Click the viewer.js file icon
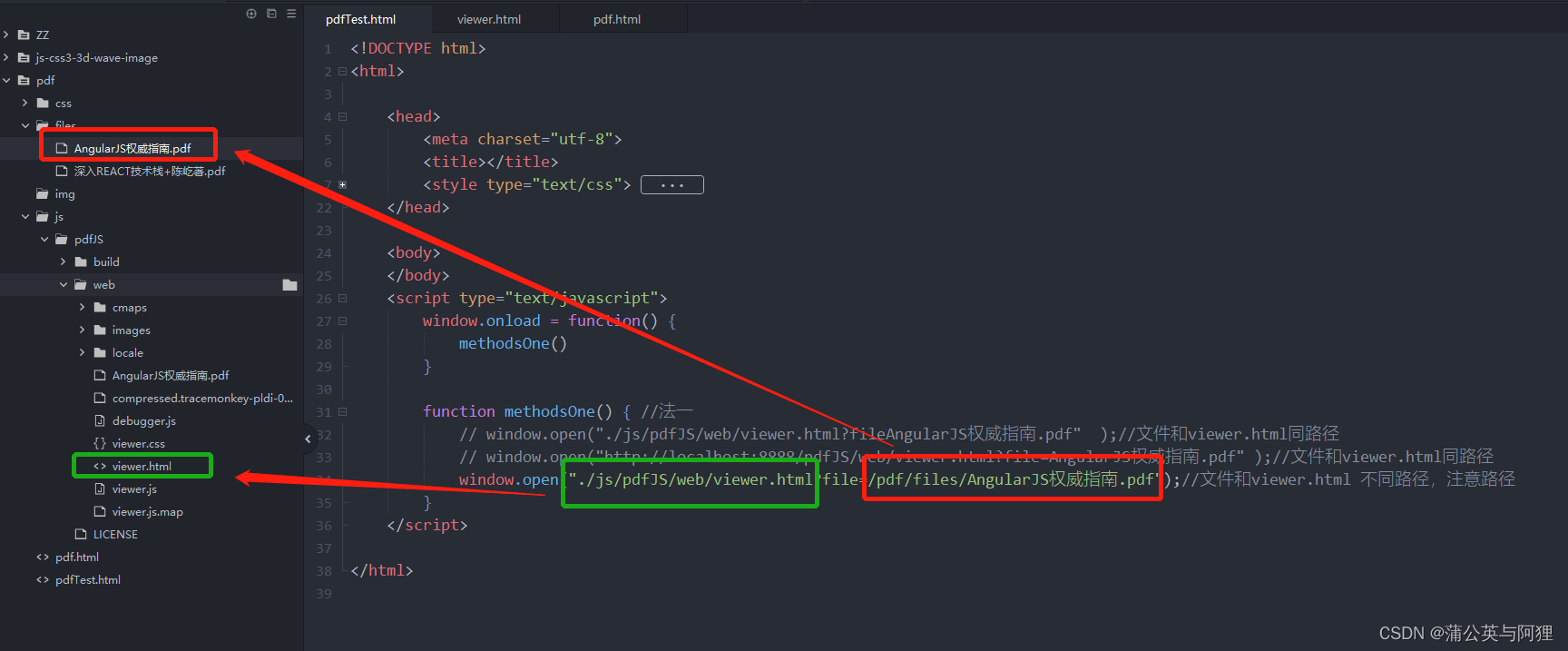 (100, 488)
